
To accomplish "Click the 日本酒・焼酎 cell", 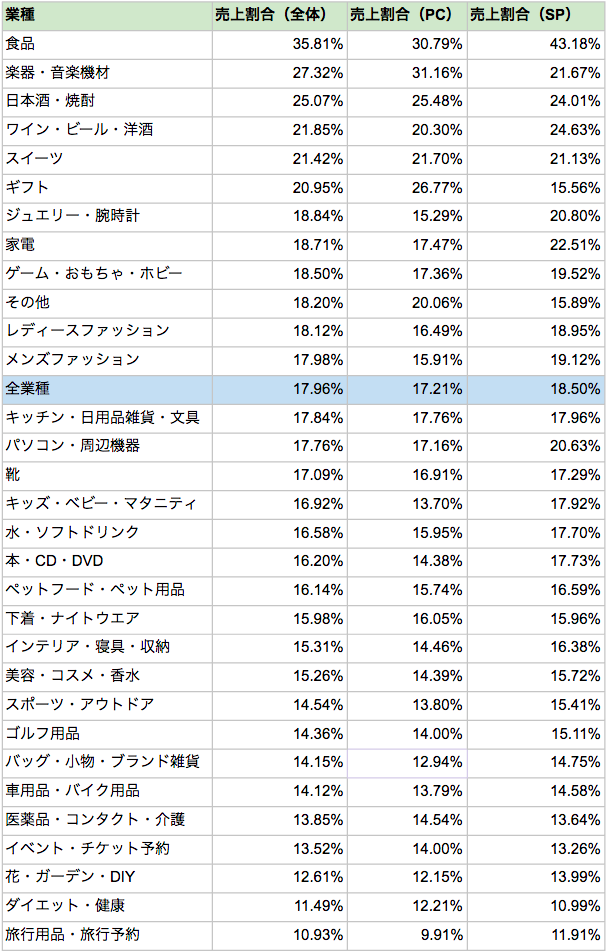I will pyautogui.click(x=107, y=101).
